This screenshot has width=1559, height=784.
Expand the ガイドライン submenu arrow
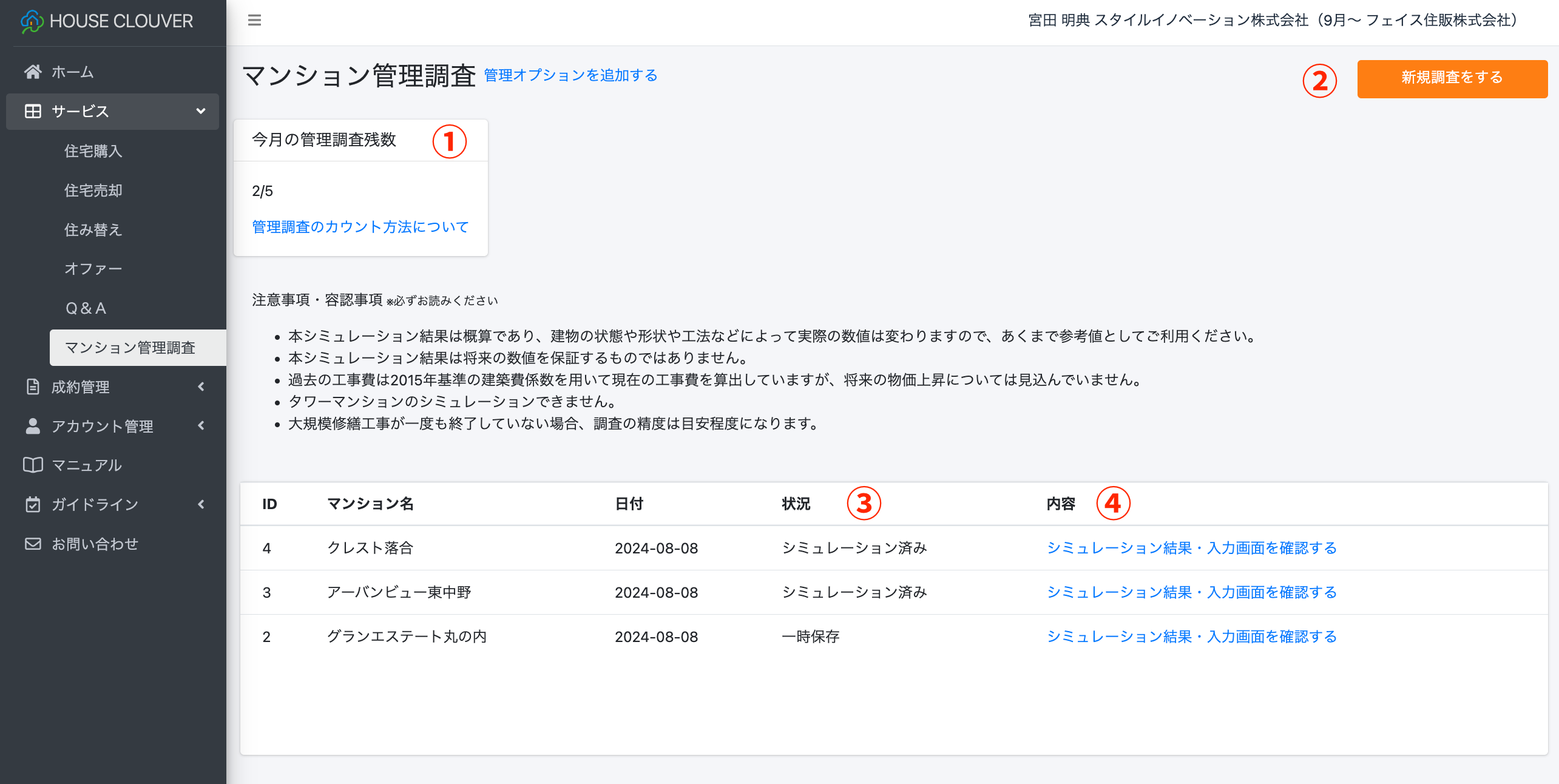[201, 505]
